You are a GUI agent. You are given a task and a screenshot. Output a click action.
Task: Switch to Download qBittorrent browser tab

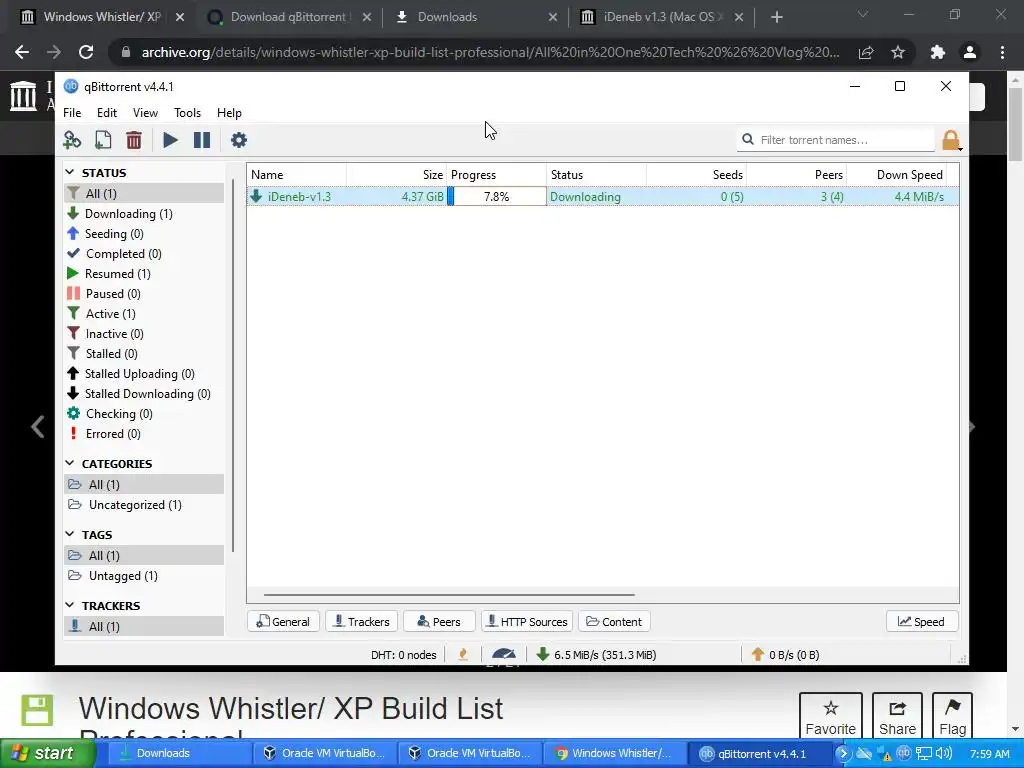point(289,17)
